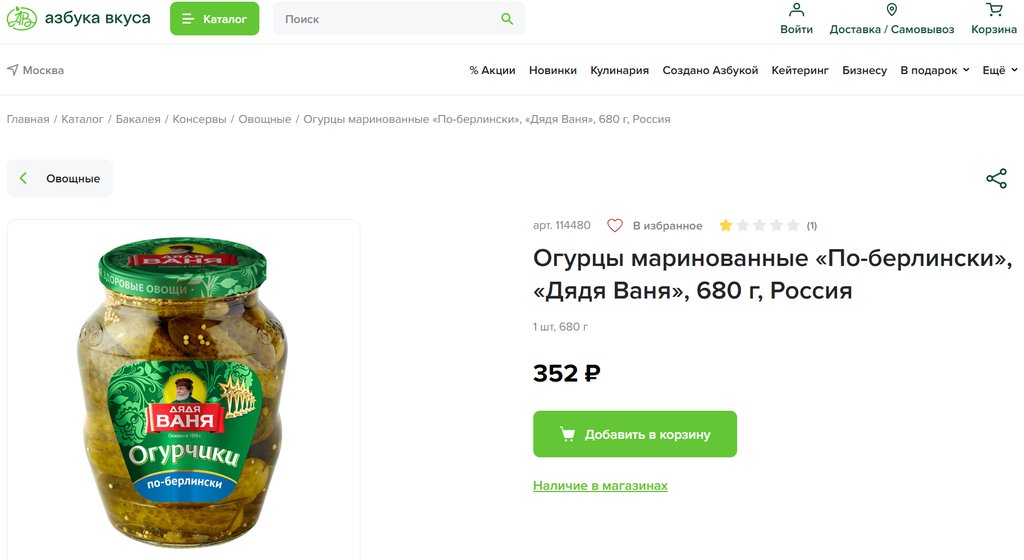The height and width of the screenshot is (560, 1024).
Task: Click the cucumber jar product image
Action: tap(184, 392)
